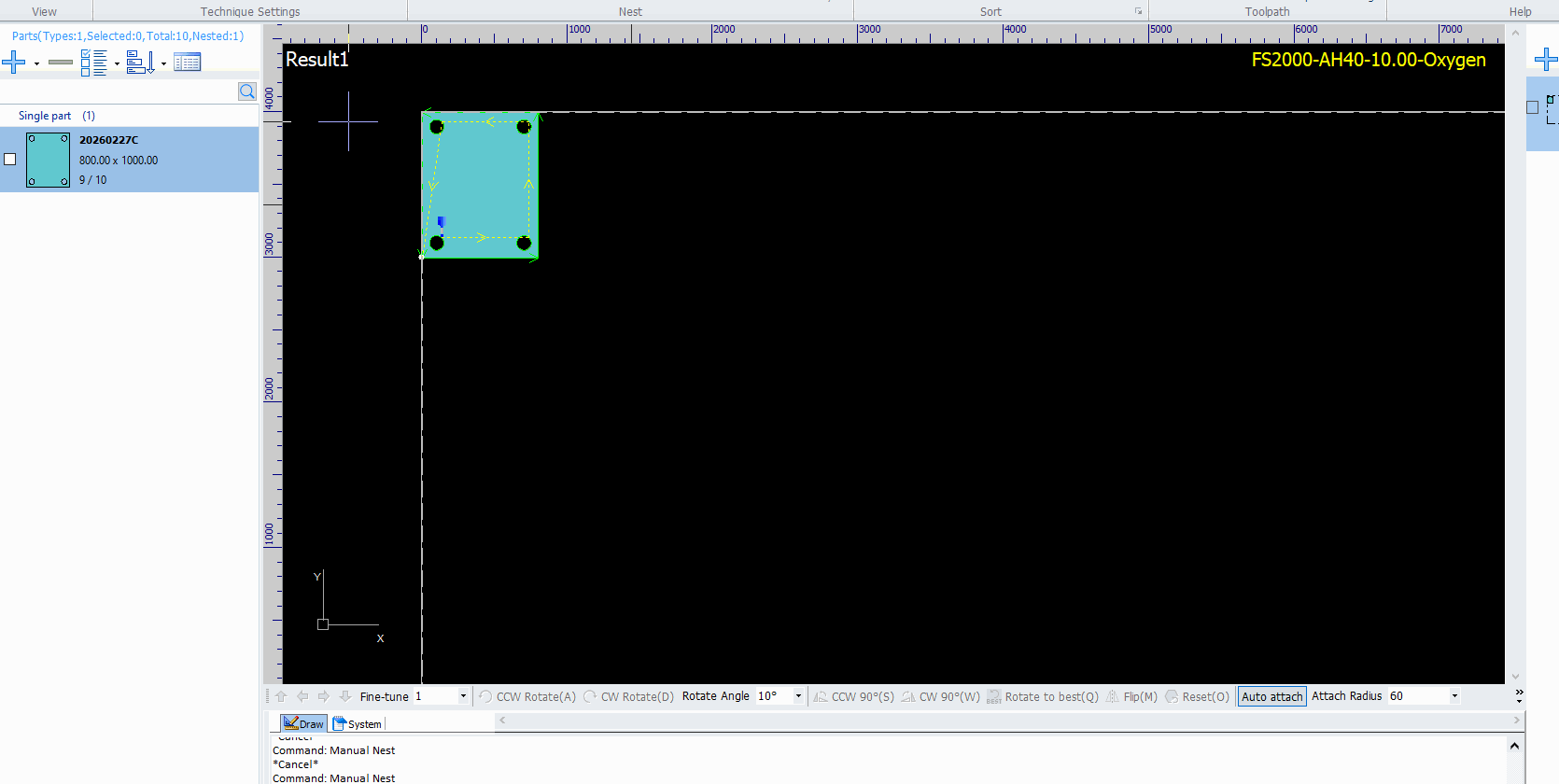The image size is (1559, 784).
Task: Open the parts table view icon
Action: pyautogui.click(x=187, y=63)
